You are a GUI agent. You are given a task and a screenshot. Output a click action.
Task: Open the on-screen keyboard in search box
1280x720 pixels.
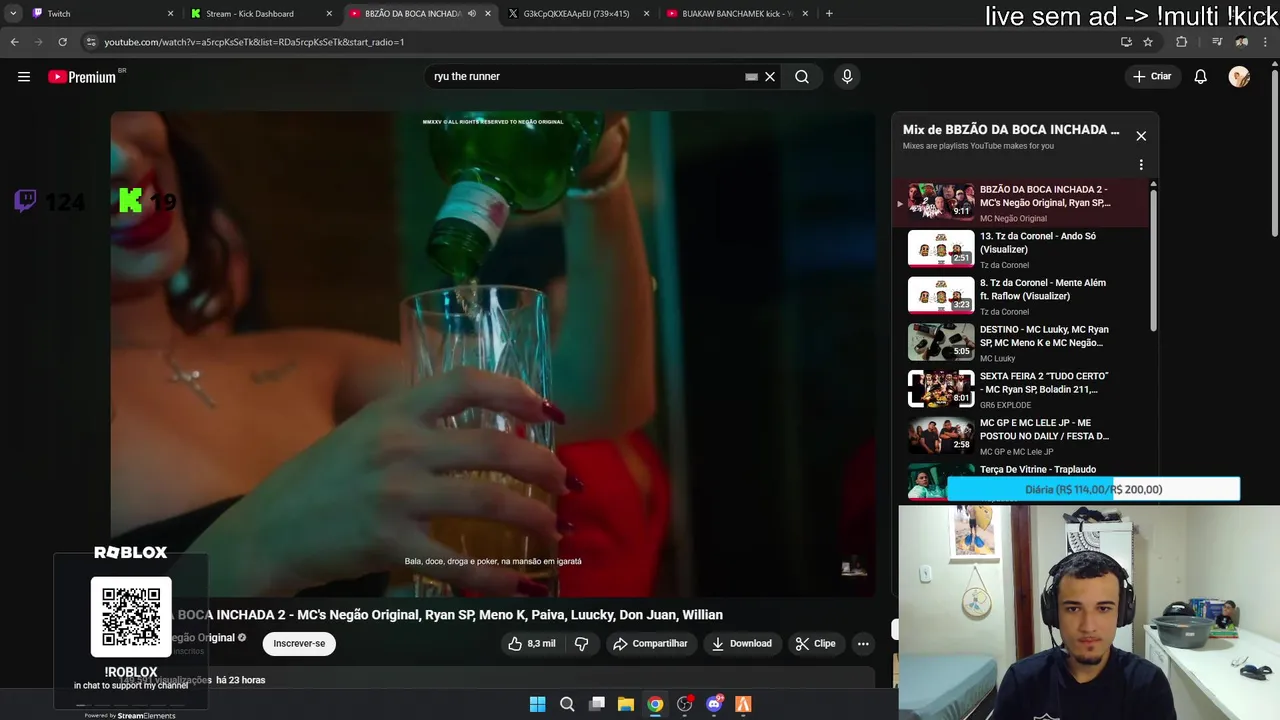click(x=751, y=77)
